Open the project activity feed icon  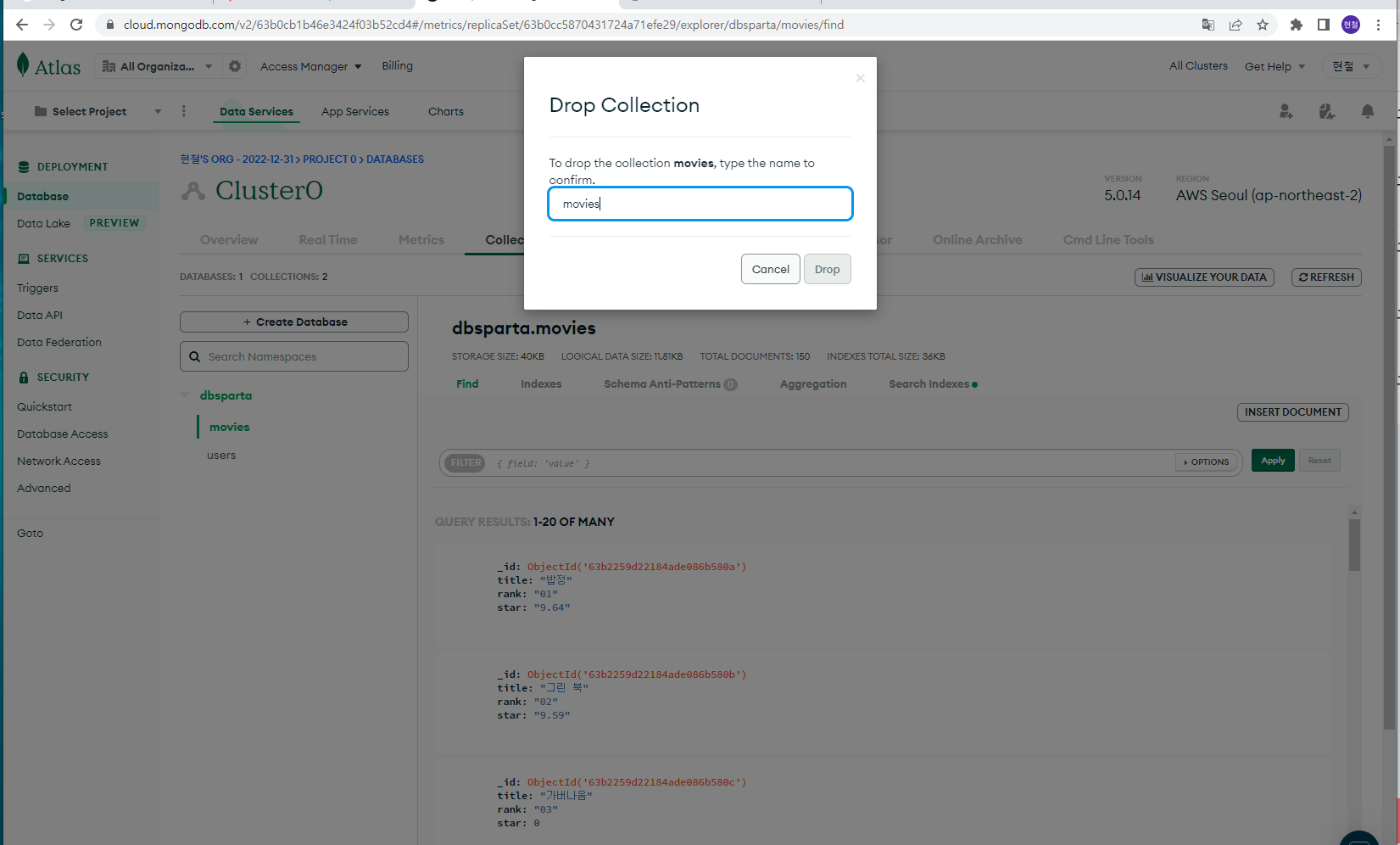[1327, 111]
